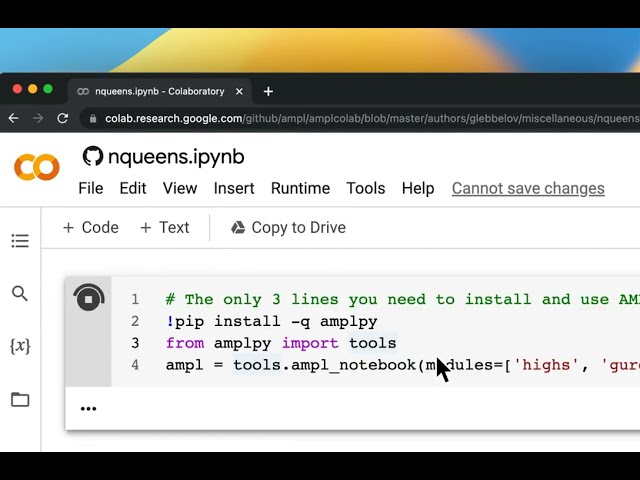Click the Colab CO logo
The height and width of the screenshot is (480, 640).
tap(37, 167)
